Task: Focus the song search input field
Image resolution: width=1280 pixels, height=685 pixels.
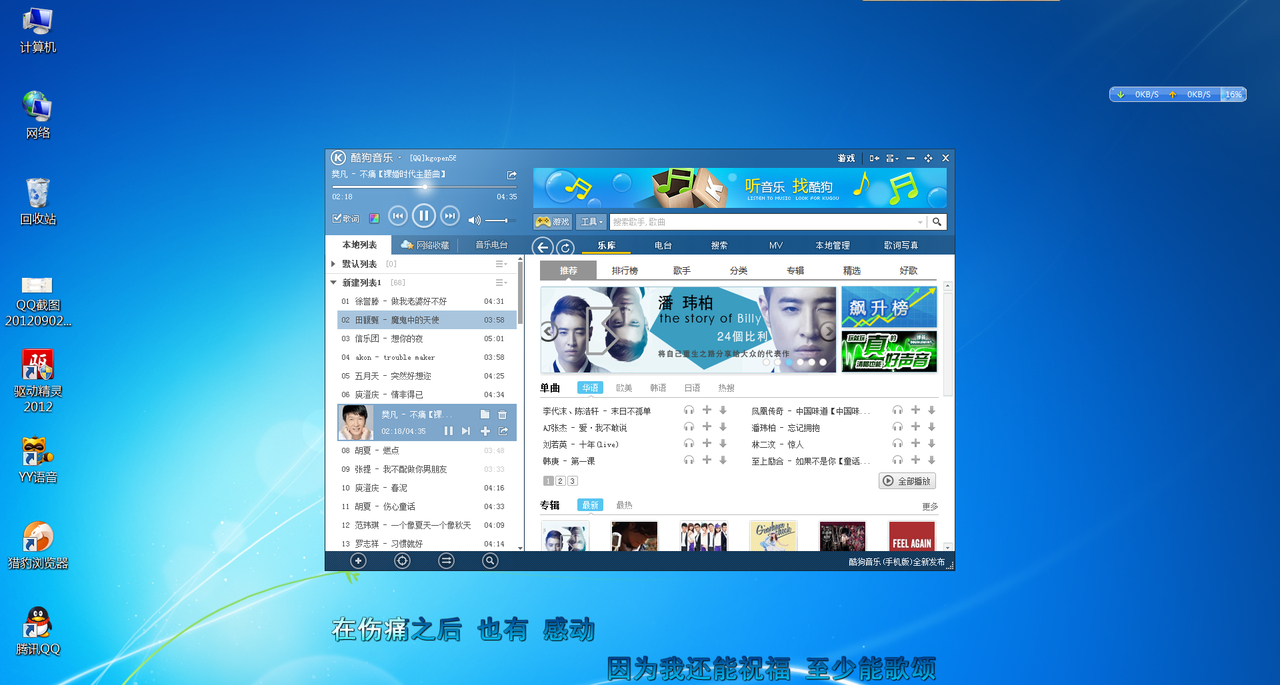Action: tap(763, 222)
